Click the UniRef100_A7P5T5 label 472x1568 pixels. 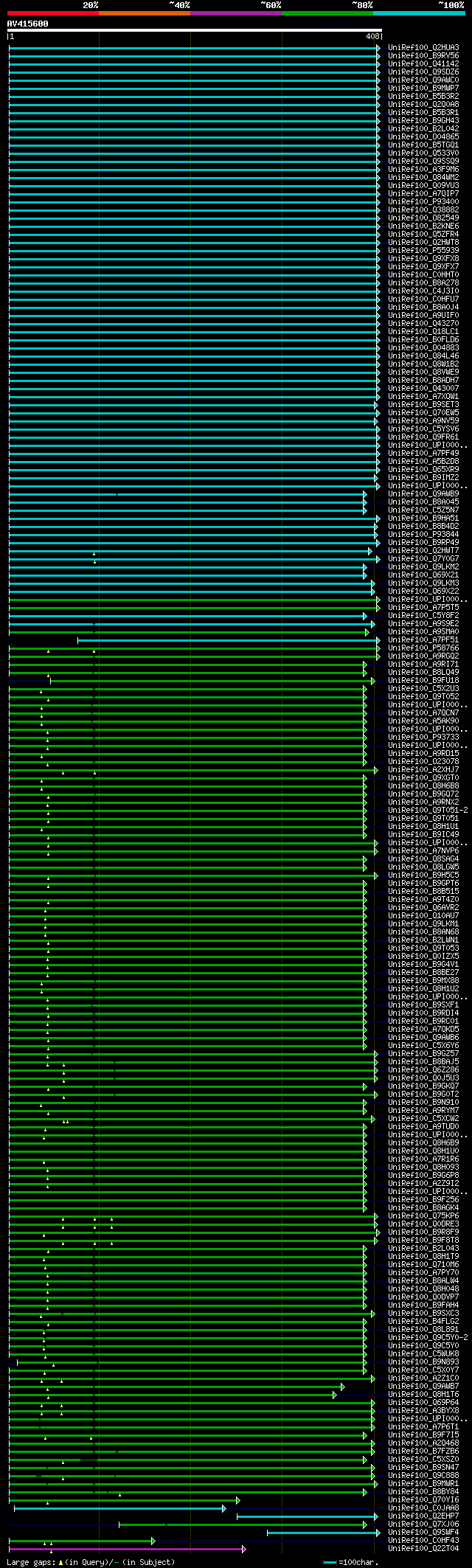(423, 608)
